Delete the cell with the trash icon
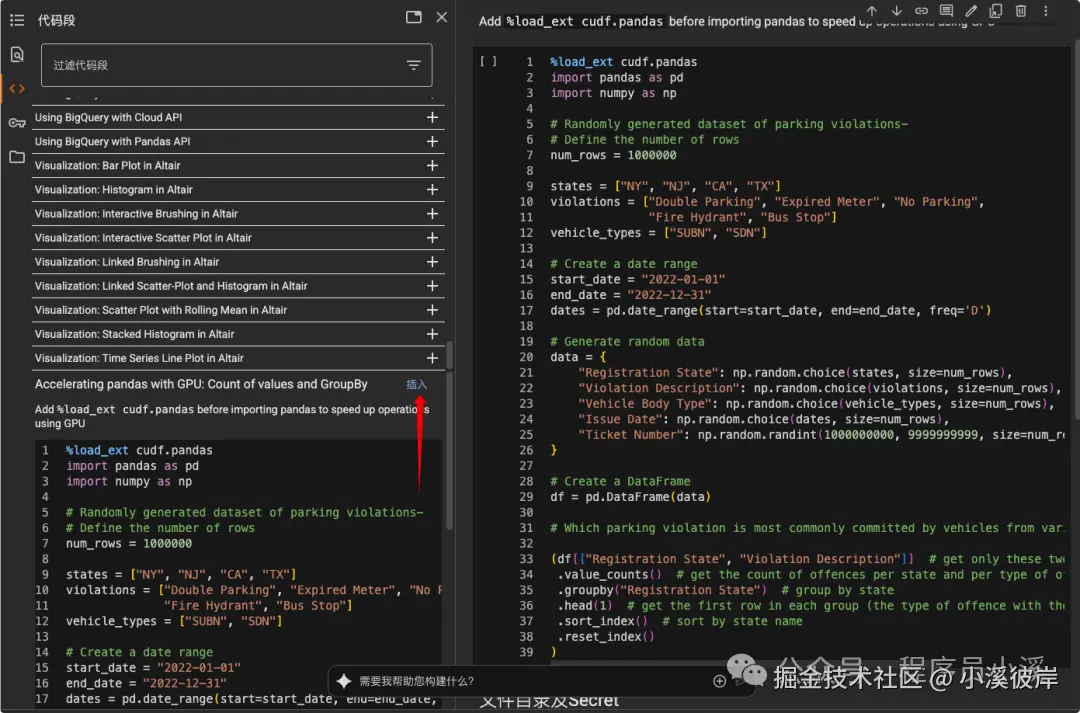 click(1021, 10)
